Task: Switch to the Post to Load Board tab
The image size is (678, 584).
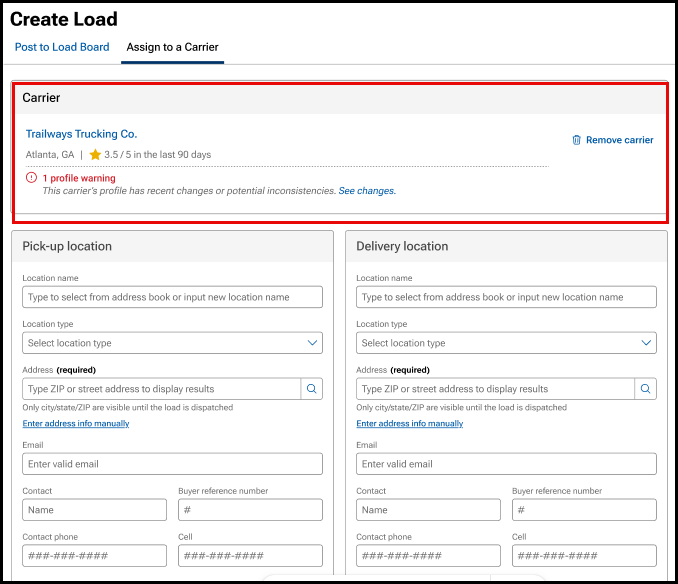Action: click(x=62, y=47)
